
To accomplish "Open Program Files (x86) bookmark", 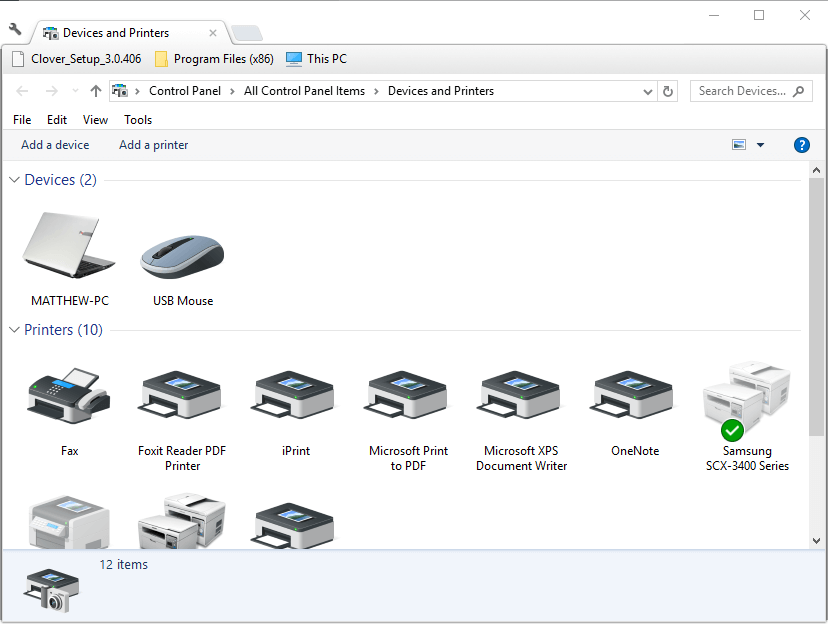I will click(214, 59).
